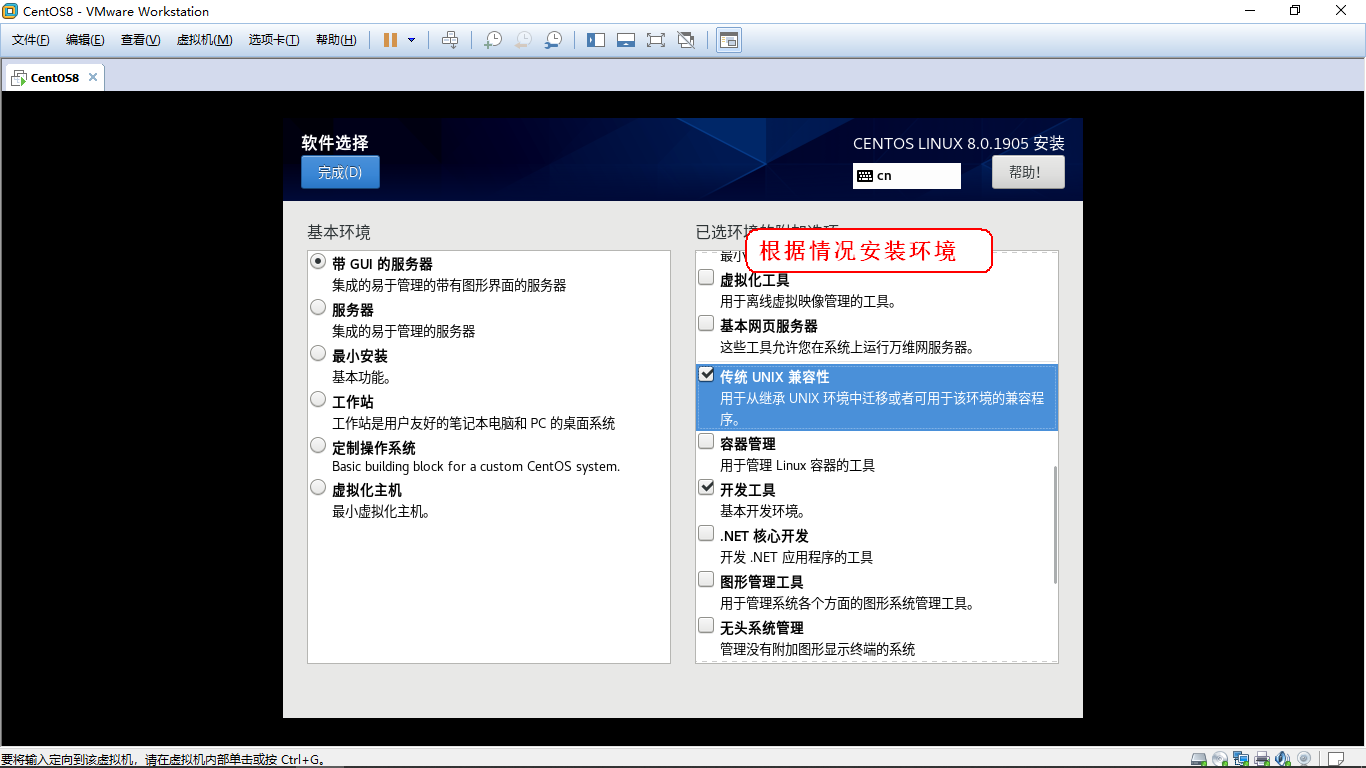Click the add-ons list vertical scrollbar
The image size is (1366, 768).
(x=1055, y=524)
